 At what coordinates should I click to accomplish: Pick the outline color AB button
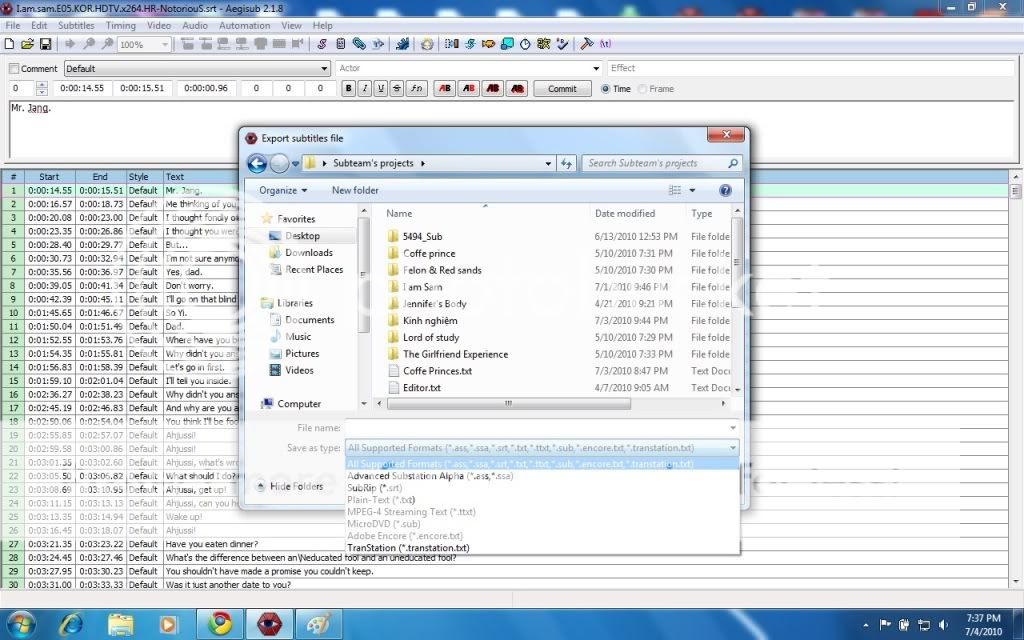pos(493,88)
